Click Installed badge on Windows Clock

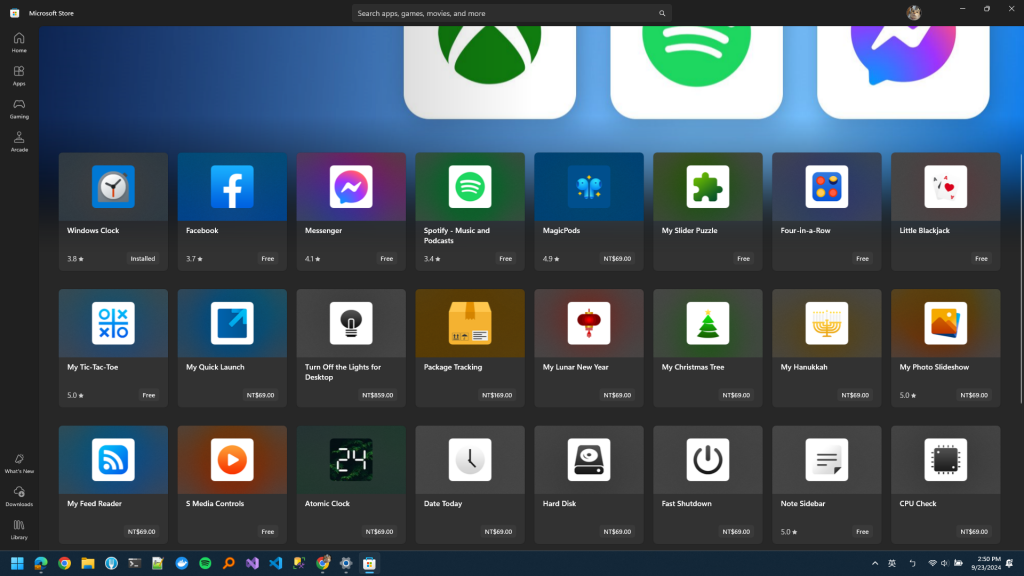tap(142, 259)
